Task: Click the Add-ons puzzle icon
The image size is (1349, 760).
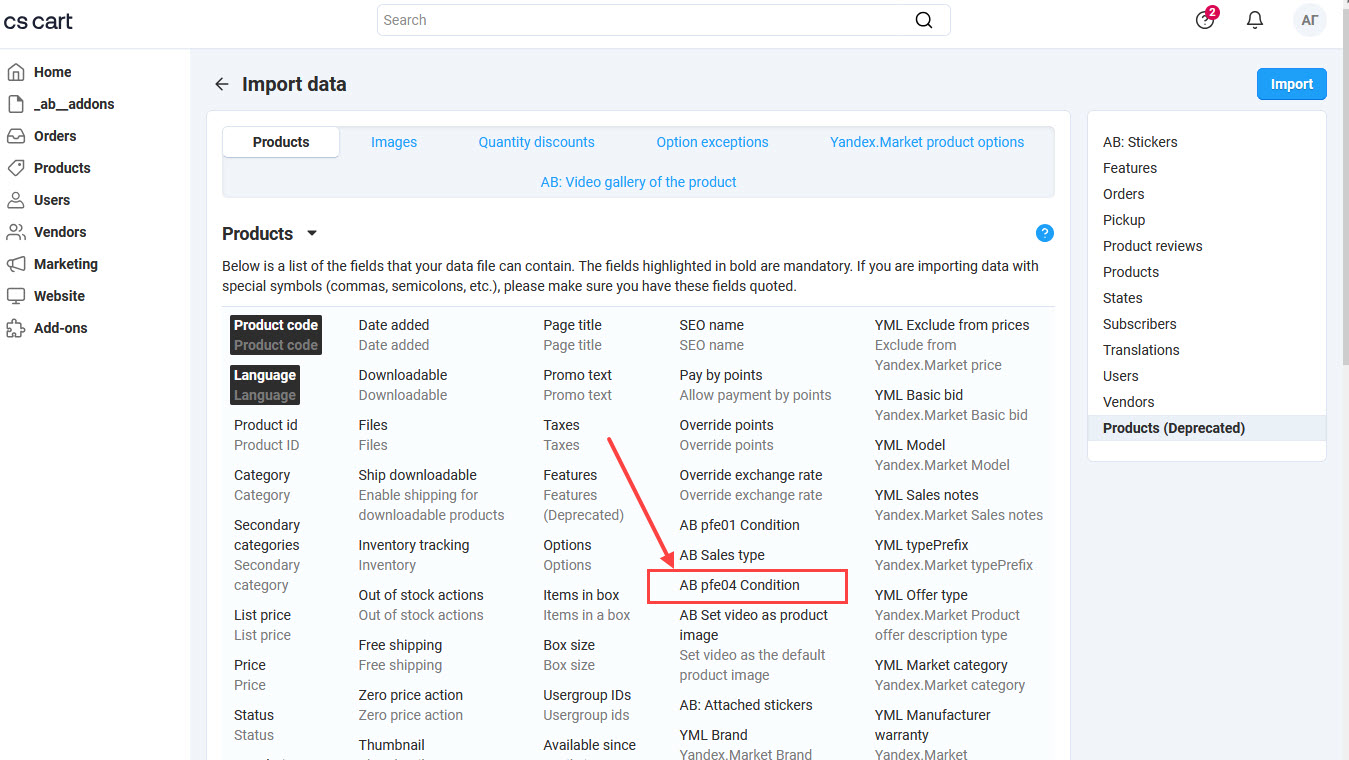Action: tap(16, 328)
